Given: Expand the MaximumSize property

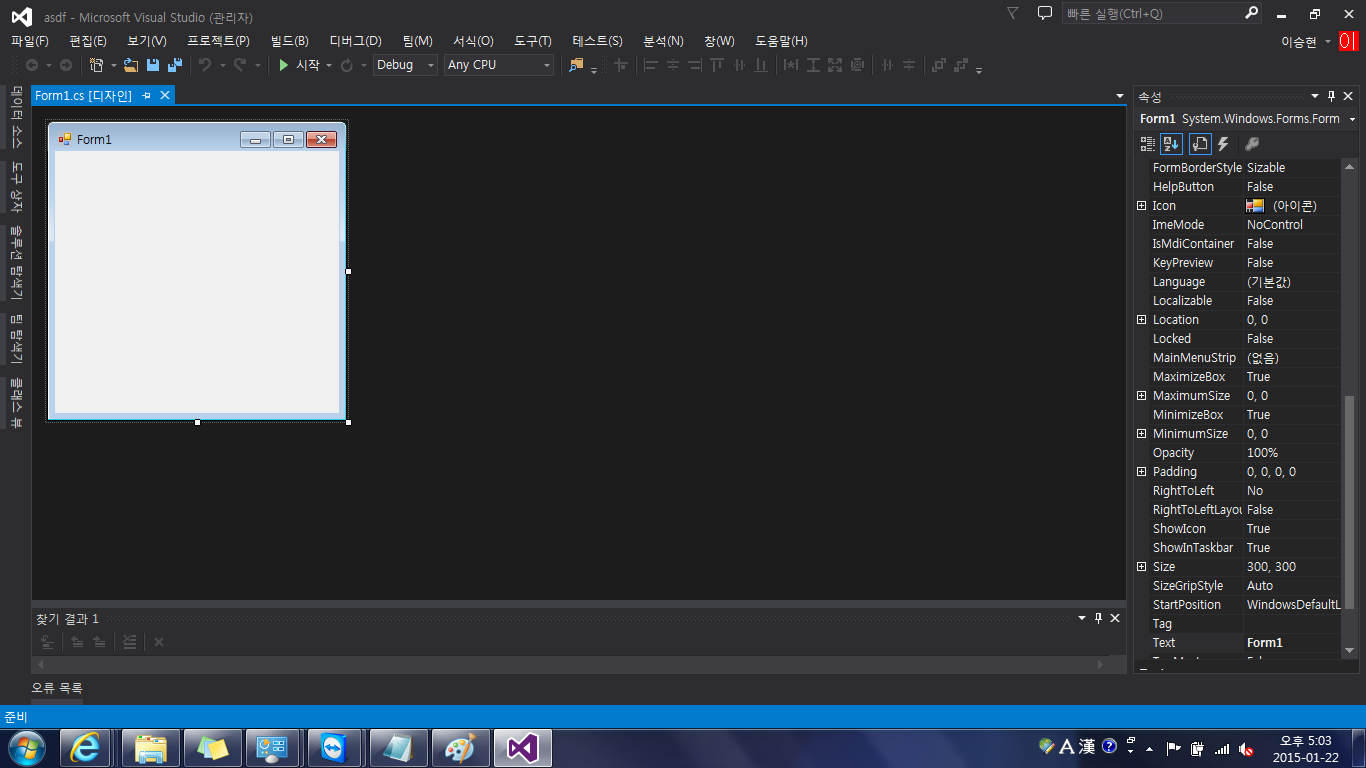Looking at the screenshot, I should tap(1142, 396).
